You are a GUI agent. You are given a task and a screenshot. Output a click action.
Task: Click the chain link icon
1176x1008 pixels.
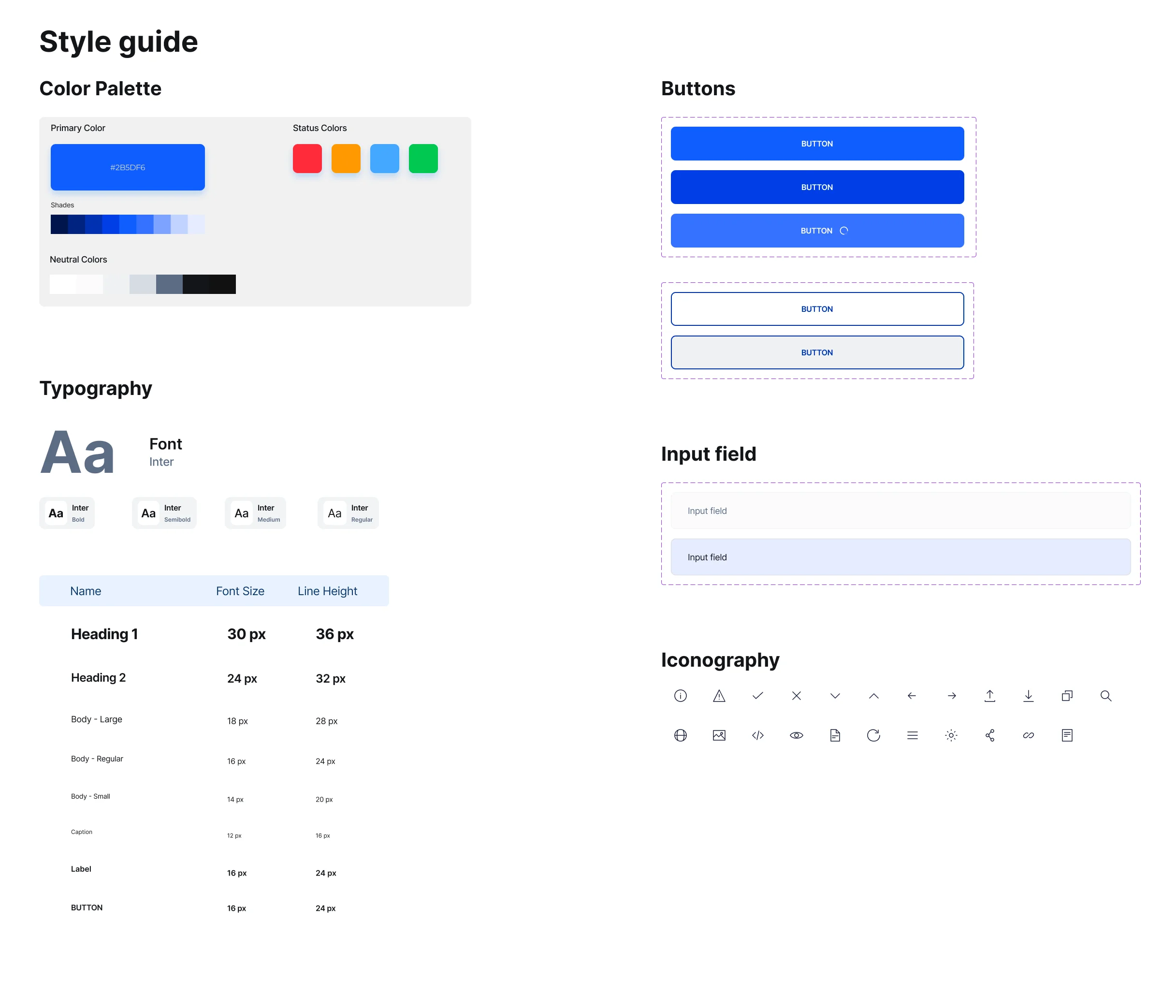[1029, 735]
